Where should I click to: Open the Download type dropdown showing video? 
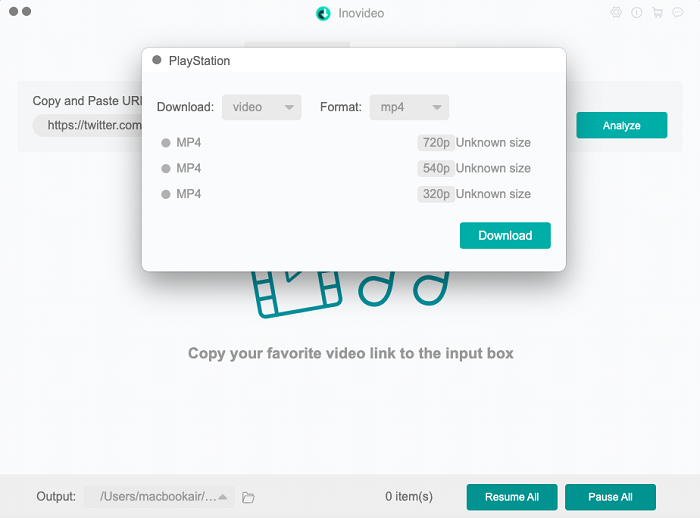coord(262,107)
